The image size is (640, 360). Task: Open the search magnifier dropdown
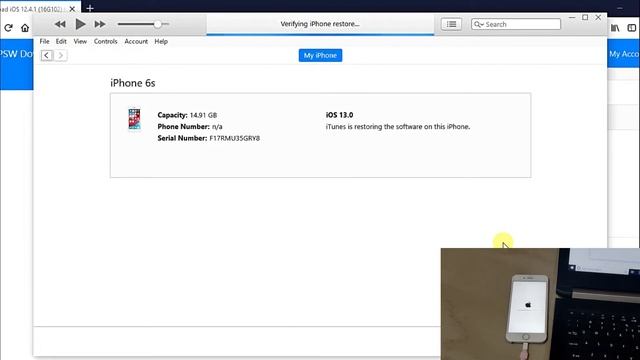[x=478, y=24]
